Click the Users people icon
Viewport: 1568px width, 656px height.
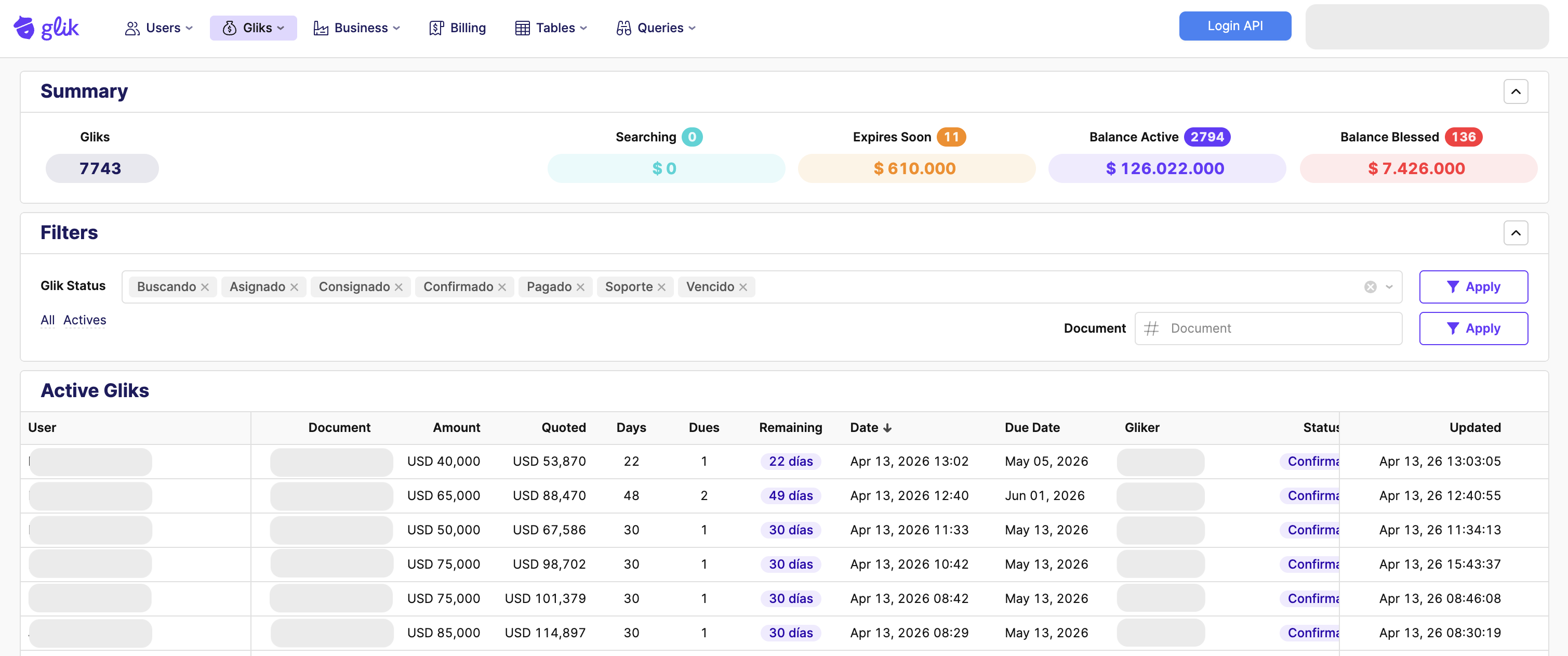pos(131,28)
